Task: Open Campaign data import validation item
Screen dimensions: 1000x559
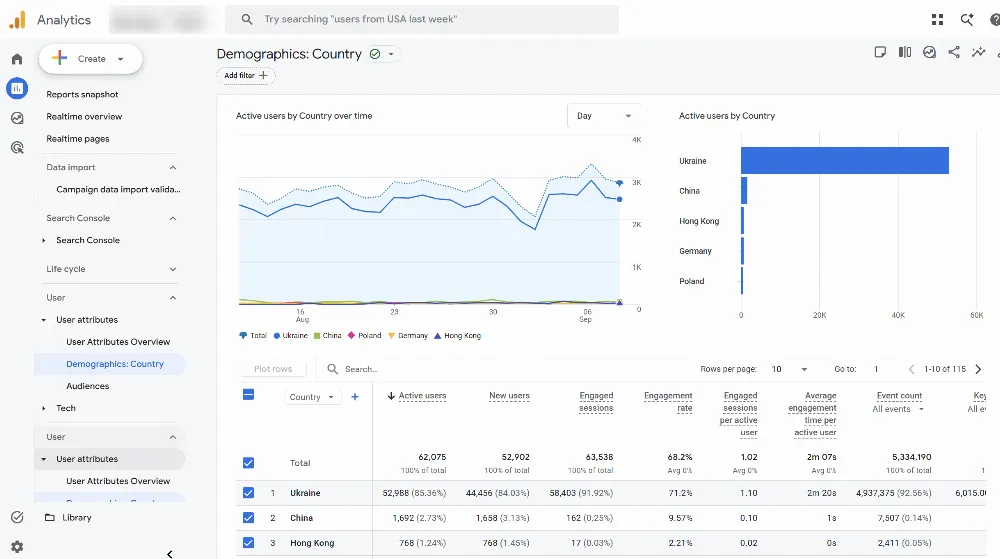Action: tap(118, 189)
